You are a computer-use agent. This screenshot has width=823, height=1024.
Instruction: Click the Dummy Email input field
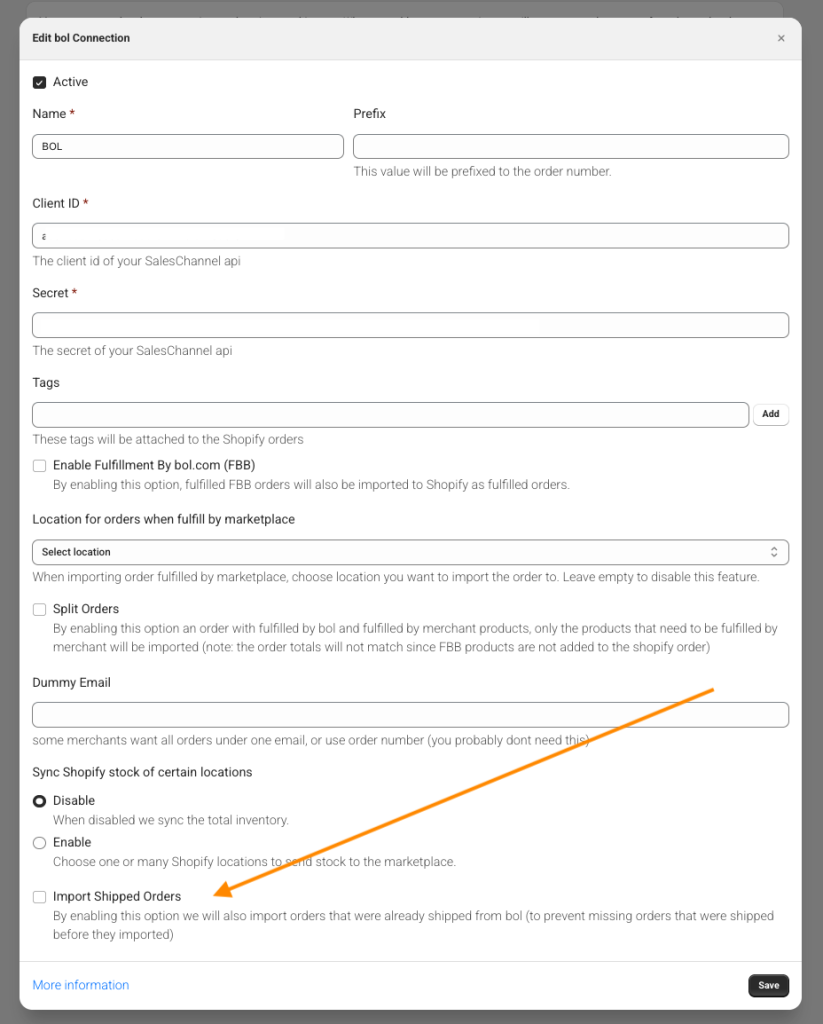click(x=410, y=715)
